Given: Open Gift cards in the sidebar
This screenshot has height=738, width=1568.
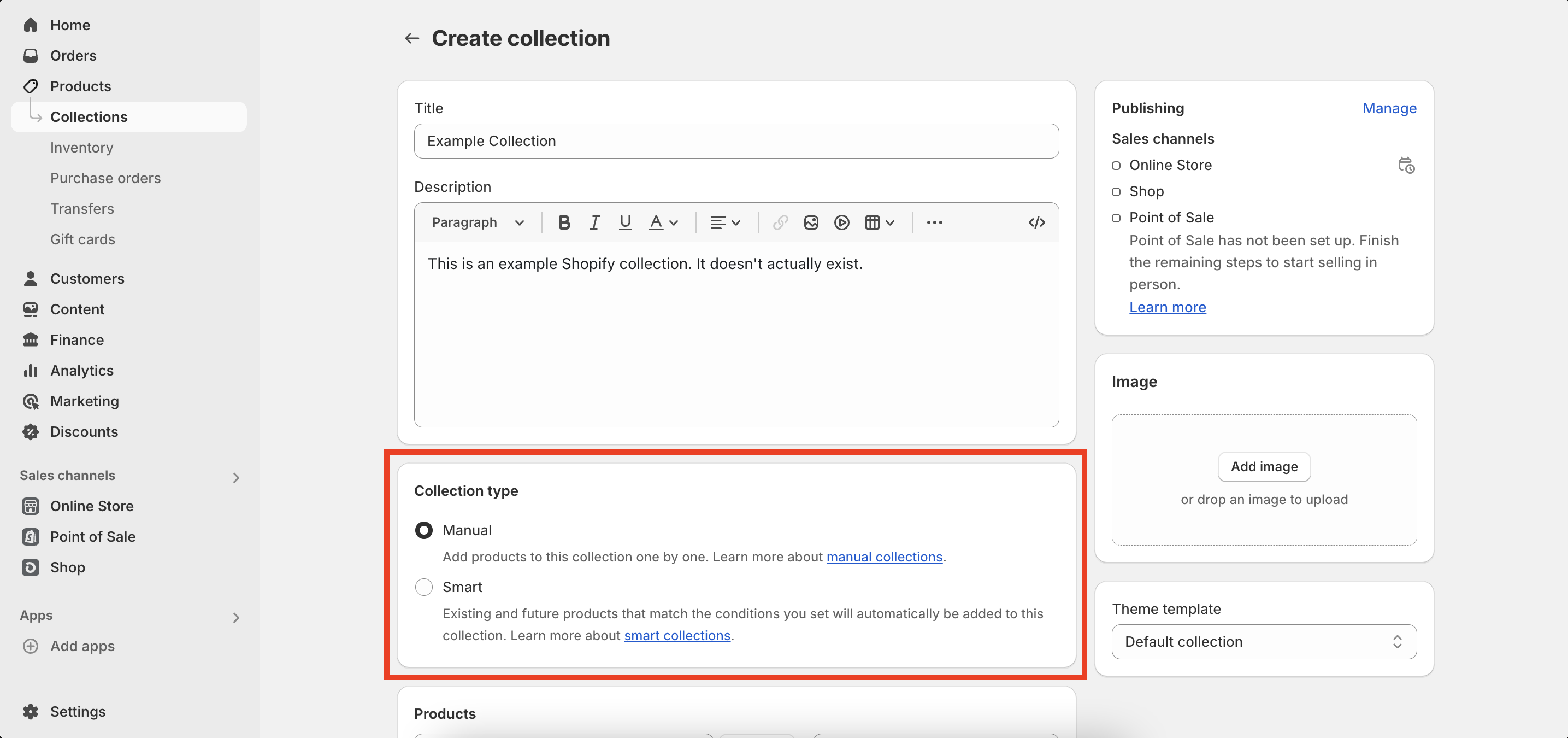Looking at the screenshot, I should (x=83, y=239).
